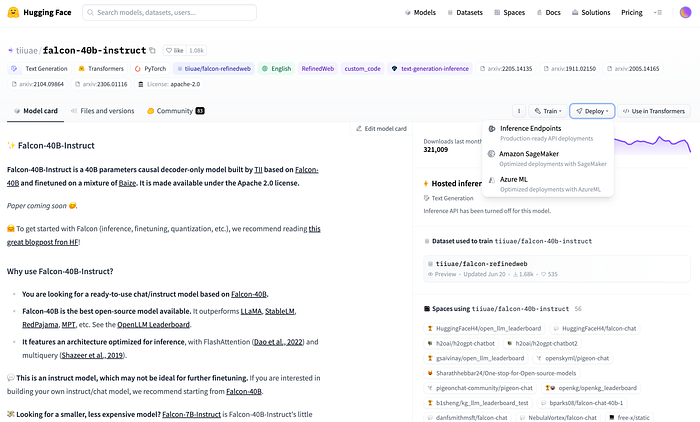Select Amazon SageMaker deploy option
The image size is (700, 422).
tap(548, 159)
